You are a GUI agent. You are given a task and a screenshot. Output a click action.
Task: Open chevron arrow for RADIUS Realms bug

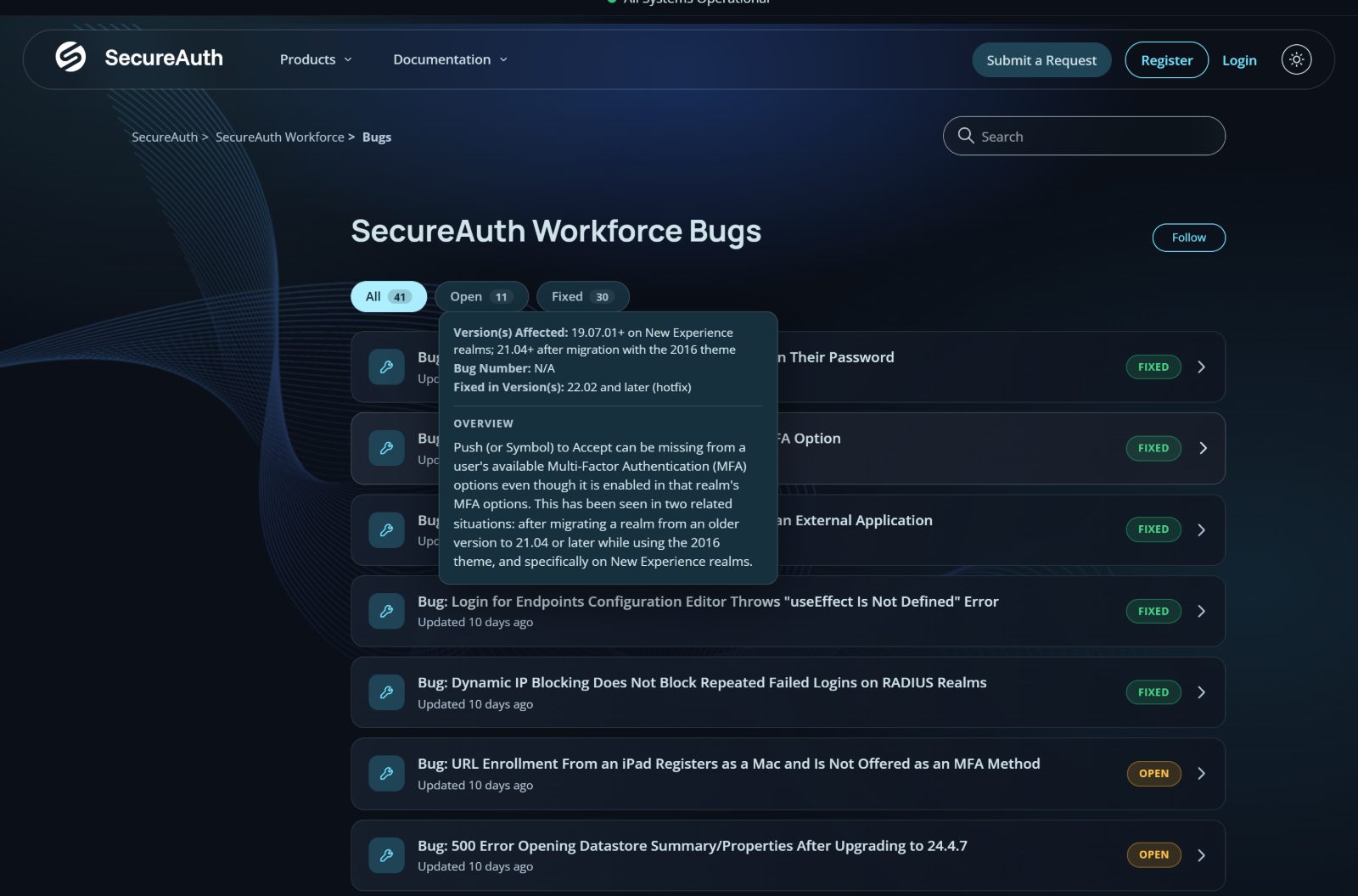tap(1201, 692)
